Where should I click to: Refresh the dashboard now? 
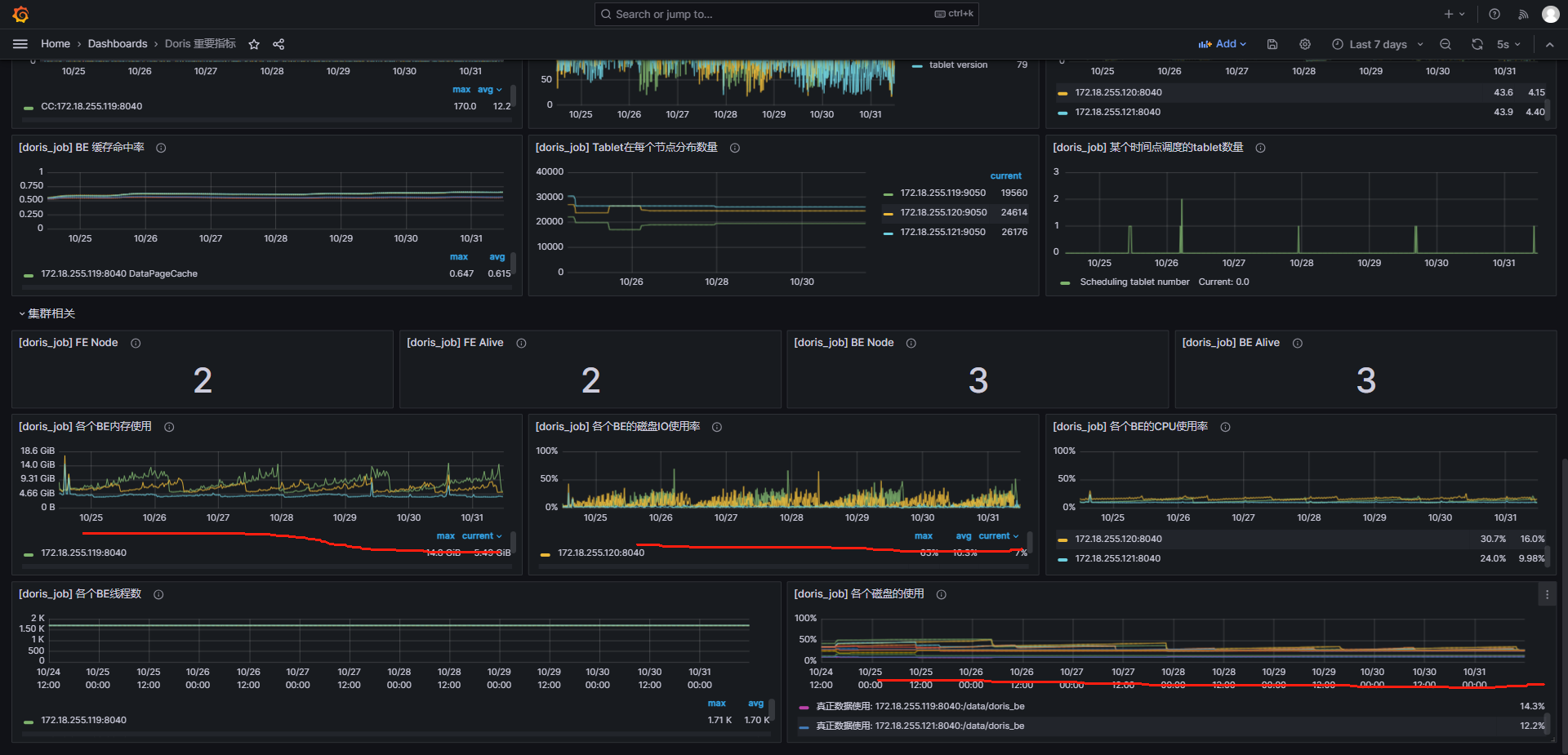(x=1477, y=44)
